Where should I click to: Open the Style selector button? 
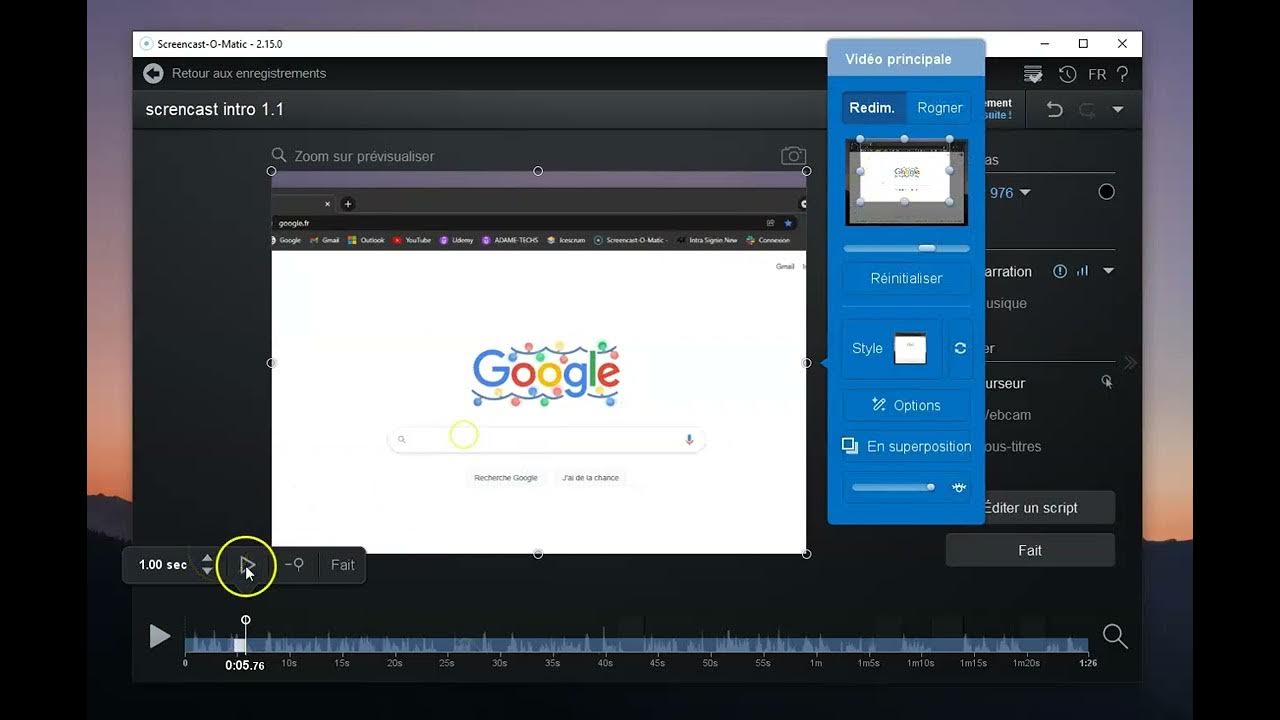[x=890, y=348]
